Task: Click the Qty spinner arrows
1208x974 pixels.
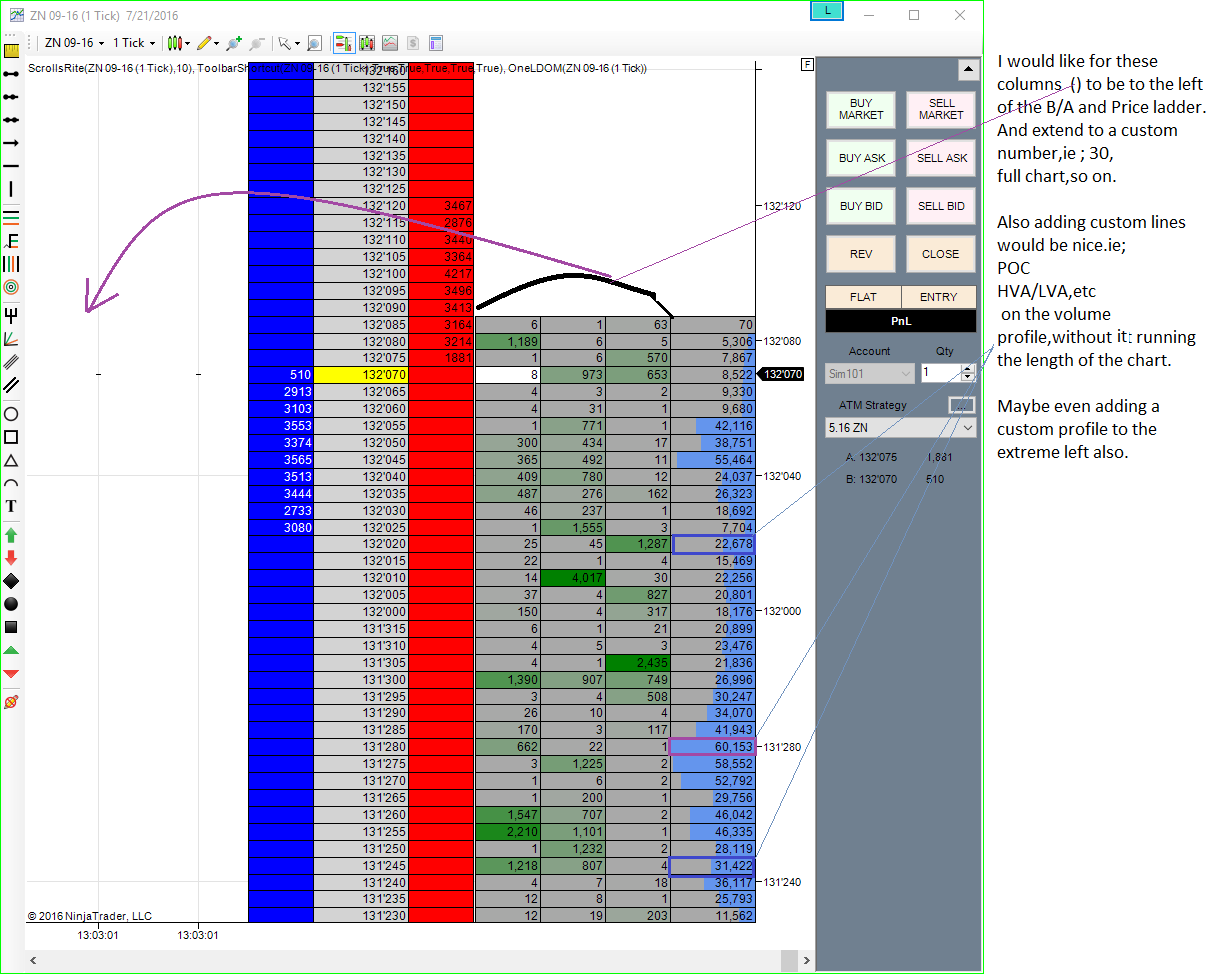Action: point(967,373)
